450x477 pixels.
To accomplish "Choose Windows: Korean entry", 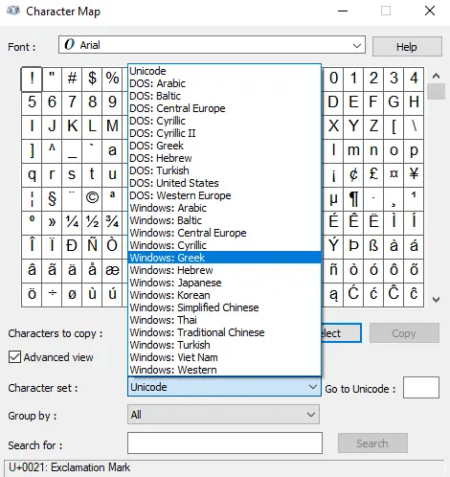I will (224, 295).
